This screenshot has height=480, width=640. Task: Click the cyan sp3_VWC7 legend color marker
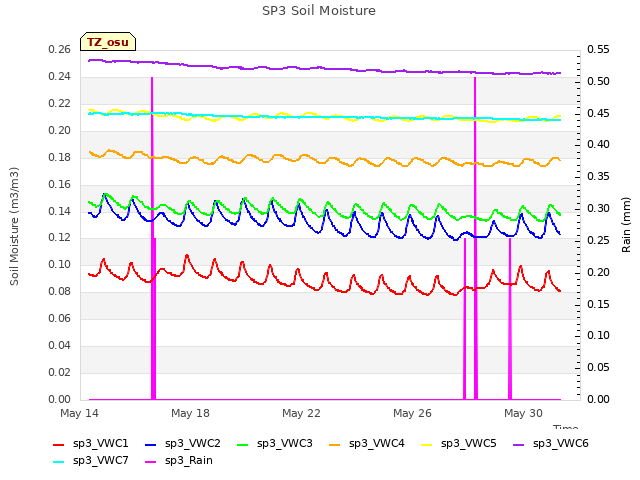[59, 462]
